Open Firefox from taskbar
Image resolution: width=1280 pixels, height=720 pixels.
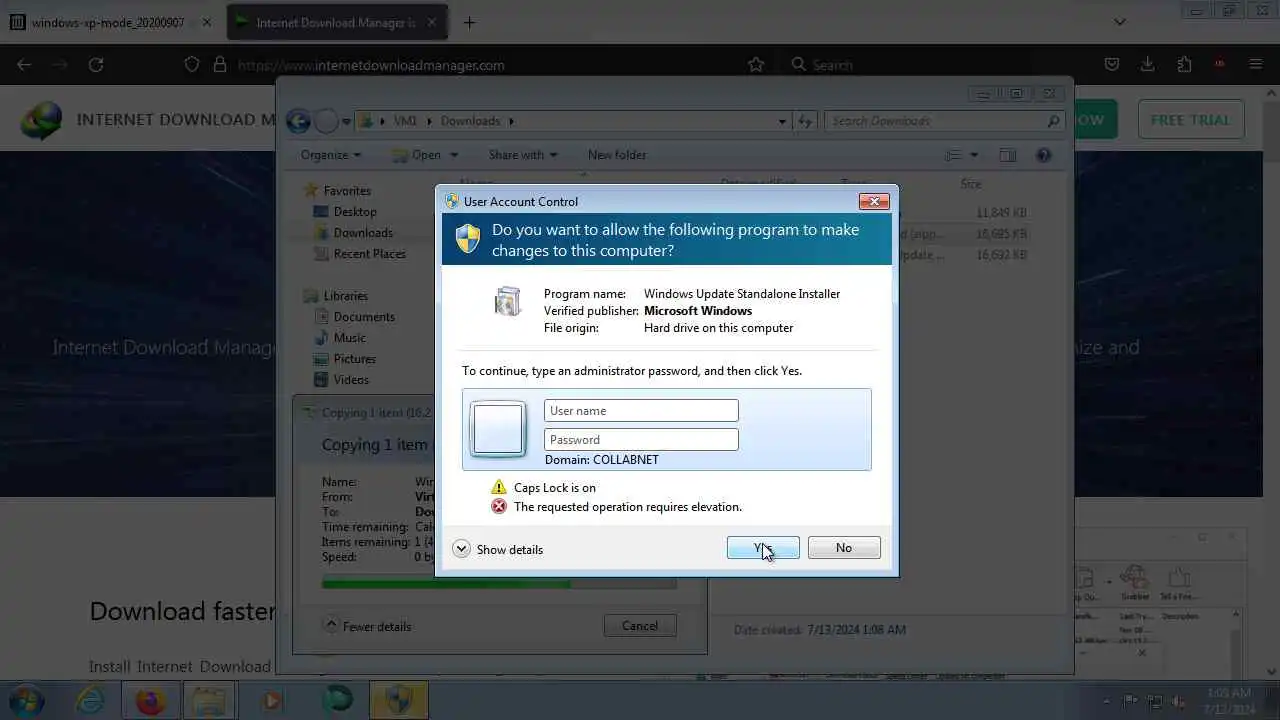point(151,700)
